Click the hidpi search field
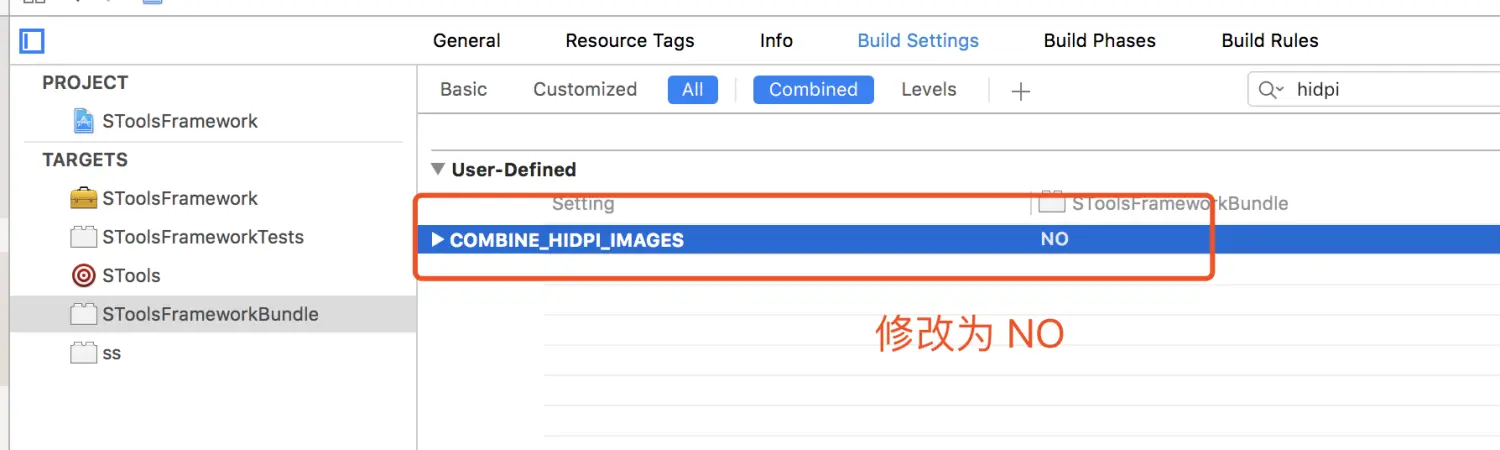The height and width of the screenshot is (450, 1500). tap(1390, 90)
